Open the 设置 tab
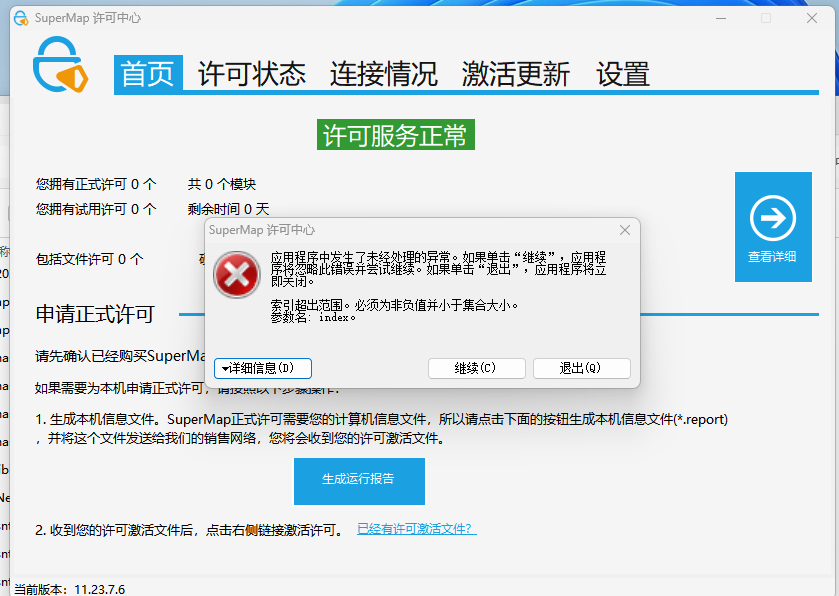839x596 pixels. [x=623, y=74]
